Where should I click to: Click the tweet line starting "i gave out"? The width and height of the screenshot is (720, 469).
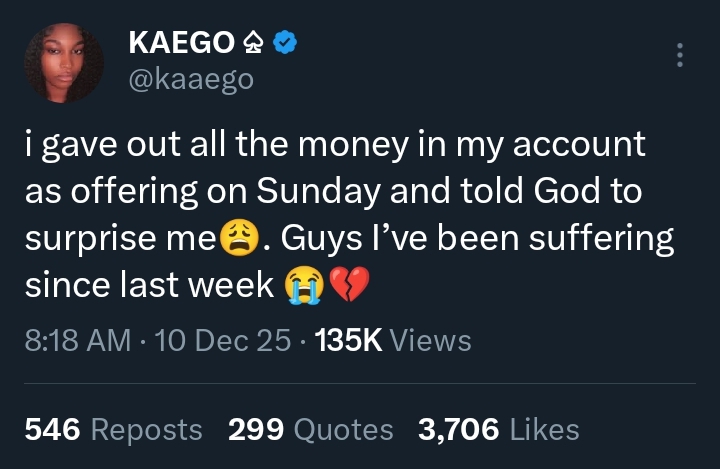click(x=335, y=146)
